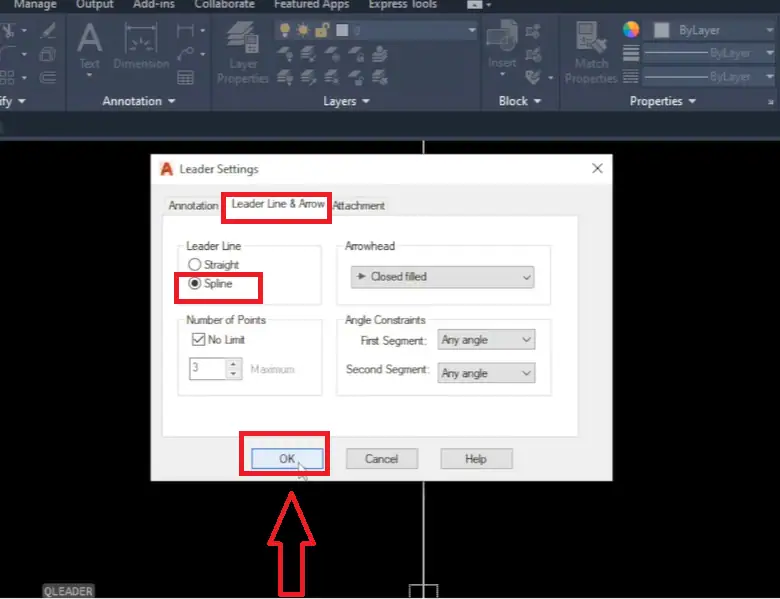The width and height of the screenshot is (780, 599).
Task: Click the Maximum points up arrow
Action: 233,364
